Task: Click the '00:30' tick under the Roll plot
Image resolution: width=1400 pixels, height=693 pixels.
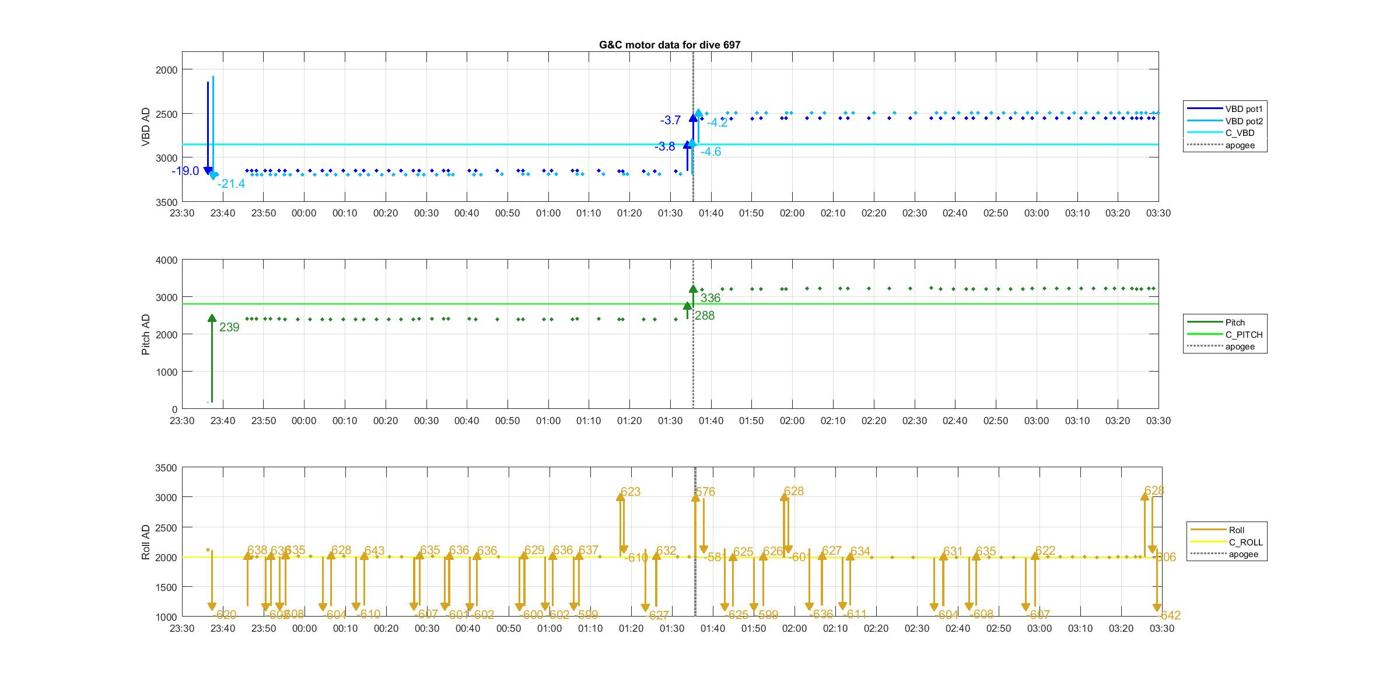Action: [426, 629]
